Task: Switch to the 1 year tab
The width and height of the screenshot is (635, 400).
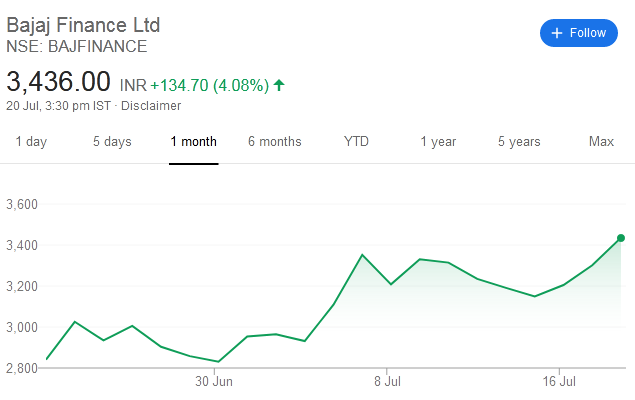Action: tap(438, 142)
